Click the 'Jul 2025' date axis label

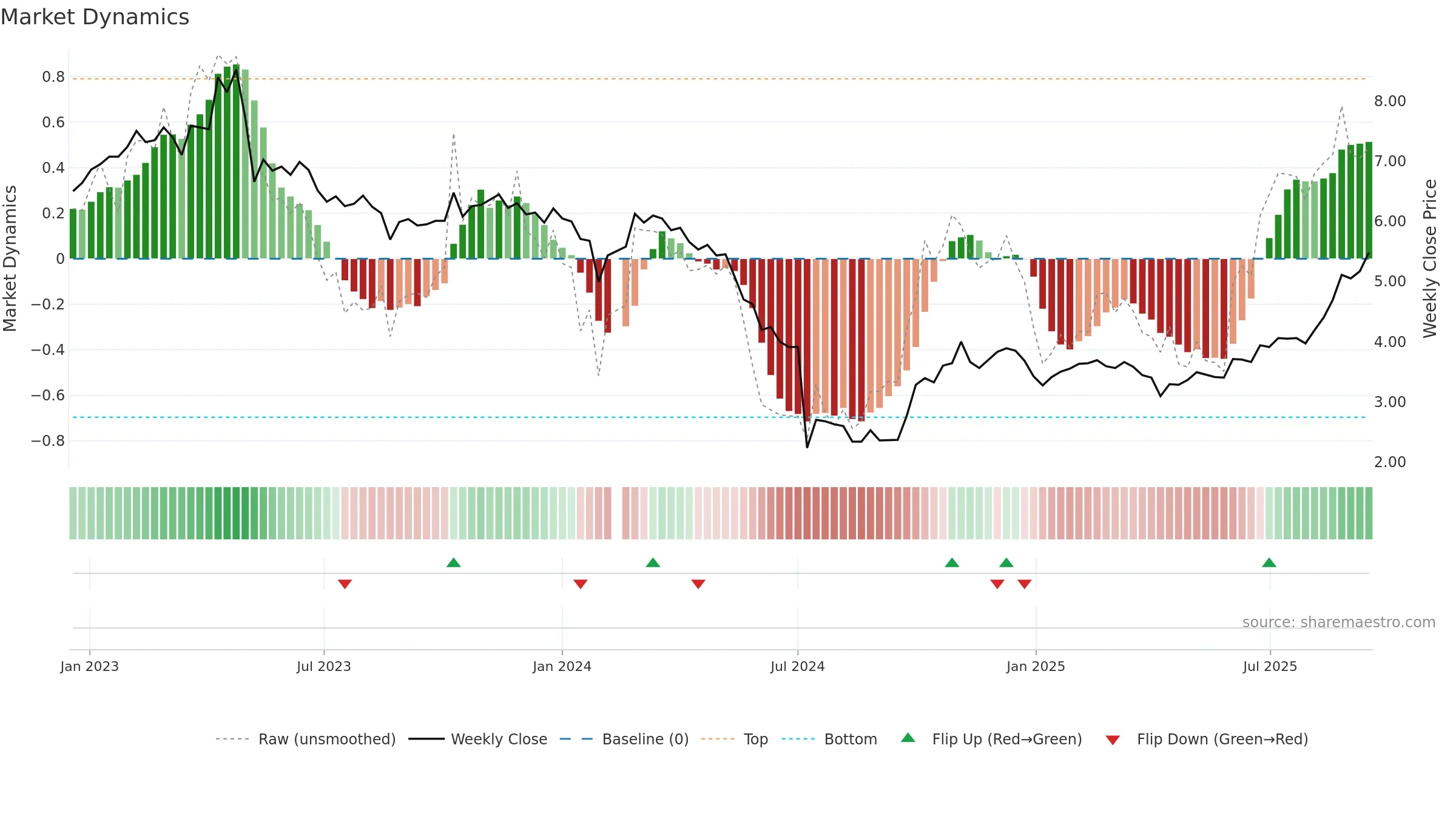(x=1270, y=666)
